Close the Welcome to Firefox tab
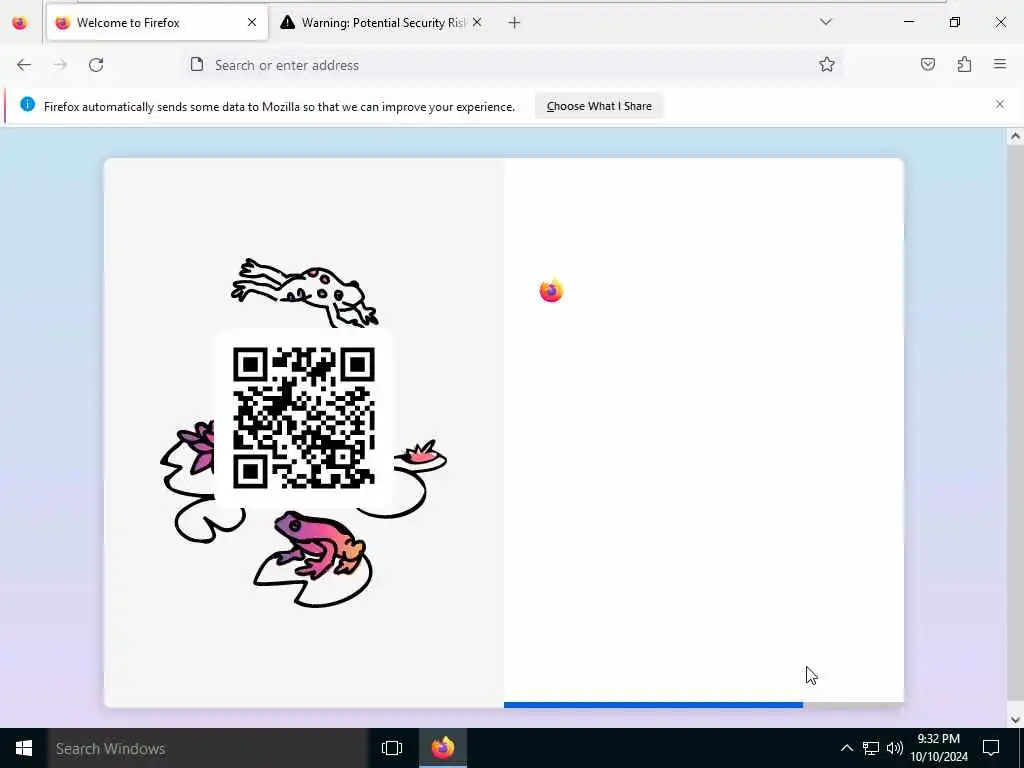 (252, 22)
